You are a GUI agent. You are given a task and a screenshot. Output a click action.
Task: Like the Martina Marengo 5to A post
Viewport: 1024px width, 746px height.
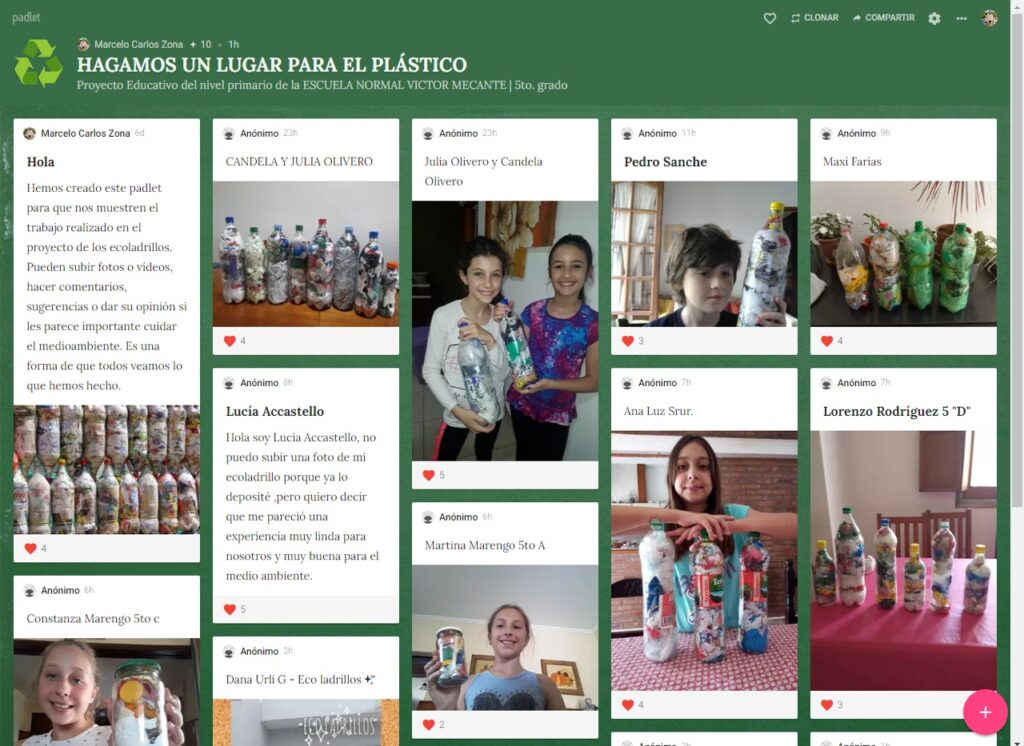[428, 724]
